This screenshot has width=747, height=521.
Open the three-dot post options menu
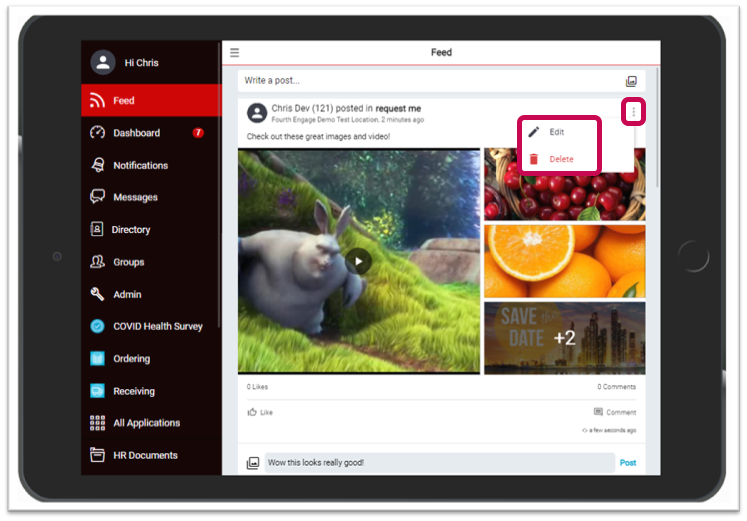point(633,112)
